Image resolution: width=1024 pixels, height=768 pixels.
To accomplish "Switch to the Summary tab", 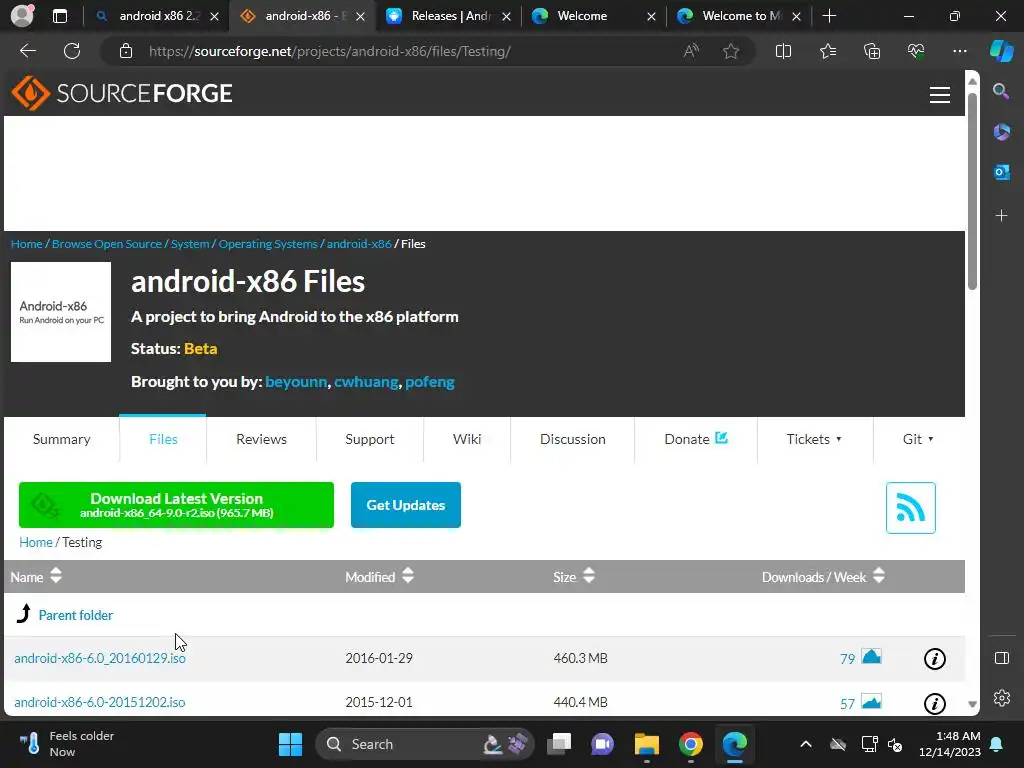I will [x=61, y=440].
